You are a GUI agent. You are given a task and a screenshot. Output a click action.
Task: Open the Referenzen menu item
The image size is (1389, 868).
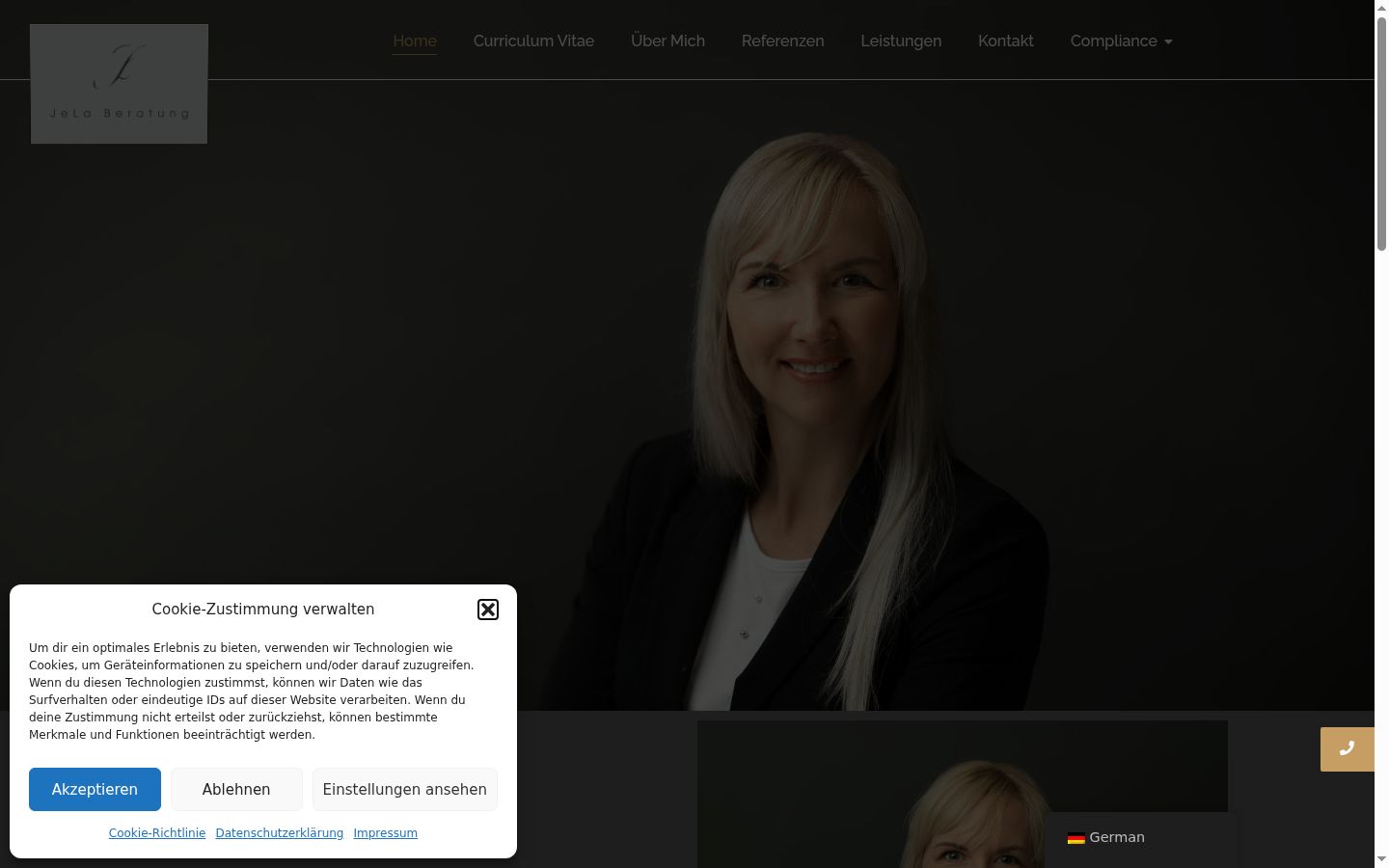point(783,41)
